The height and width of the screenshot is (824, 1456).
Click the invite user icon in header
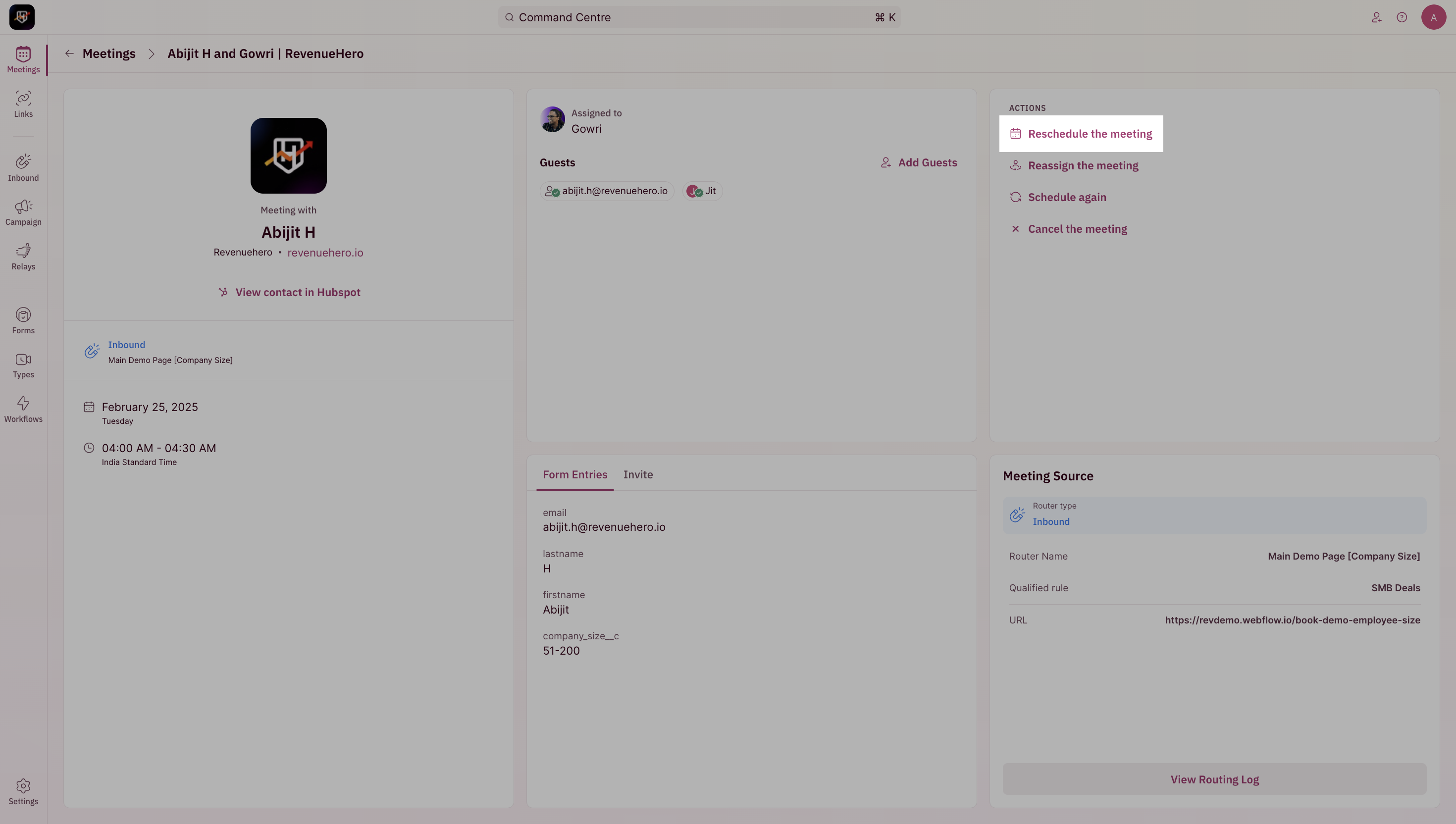(x=1376, y=17)
